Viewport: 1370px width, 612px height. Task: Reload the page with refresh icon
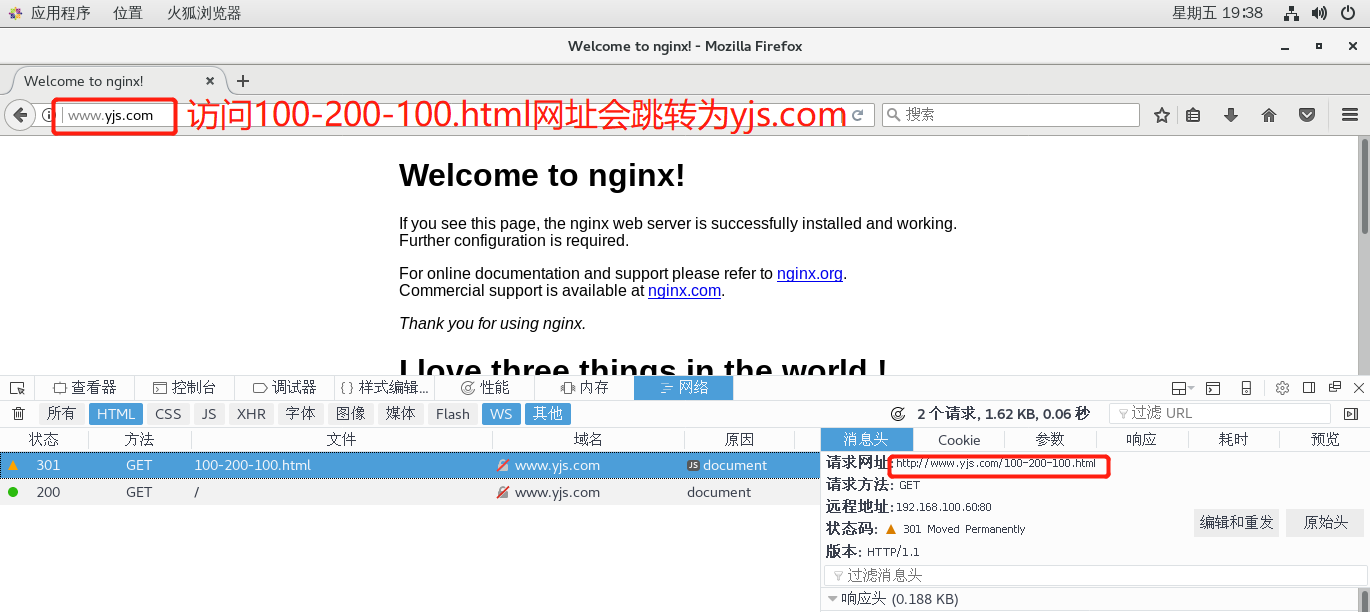tap(857, 115)
